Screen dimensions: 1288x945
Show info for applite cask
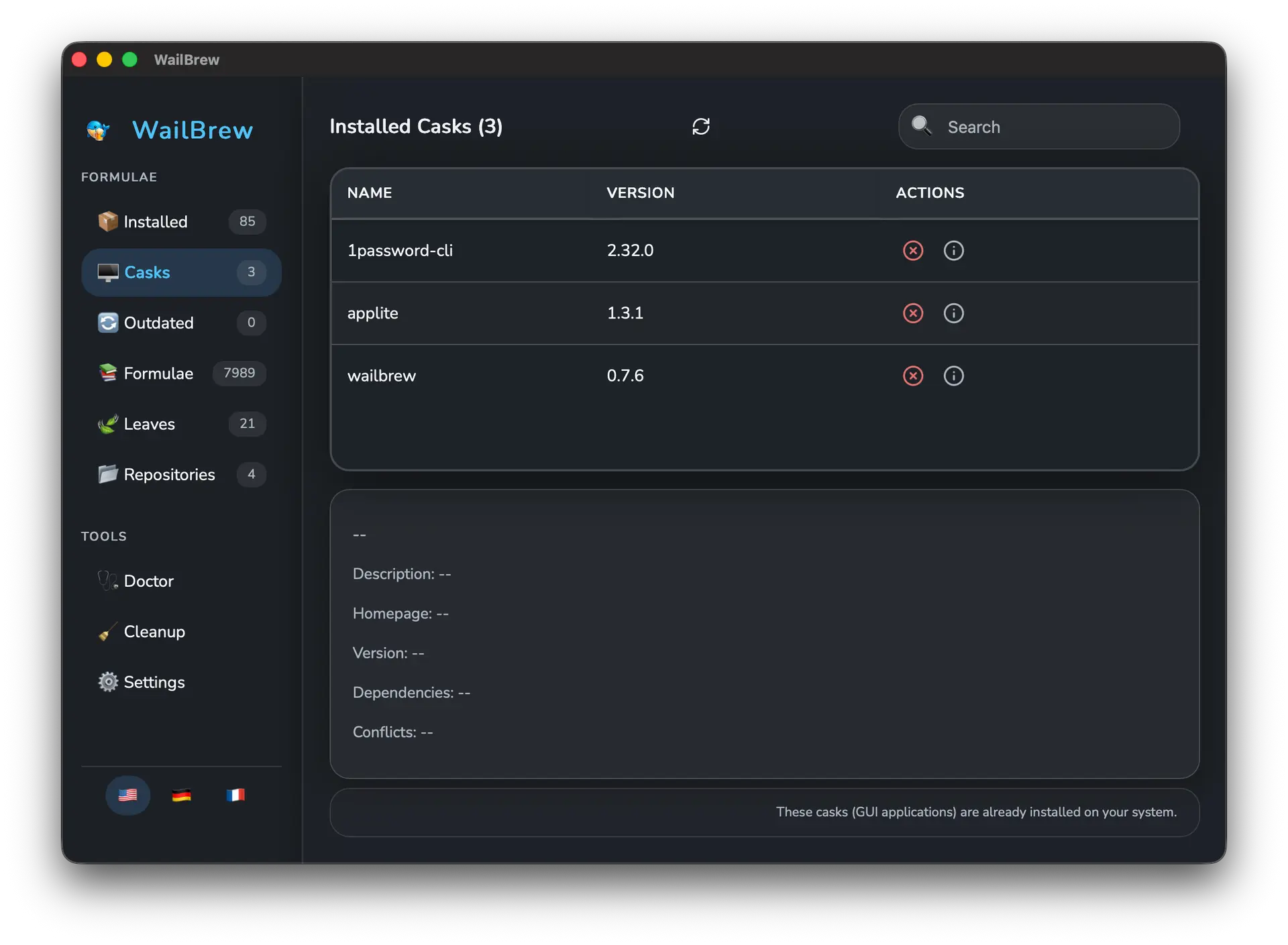[x=953, y=313]
